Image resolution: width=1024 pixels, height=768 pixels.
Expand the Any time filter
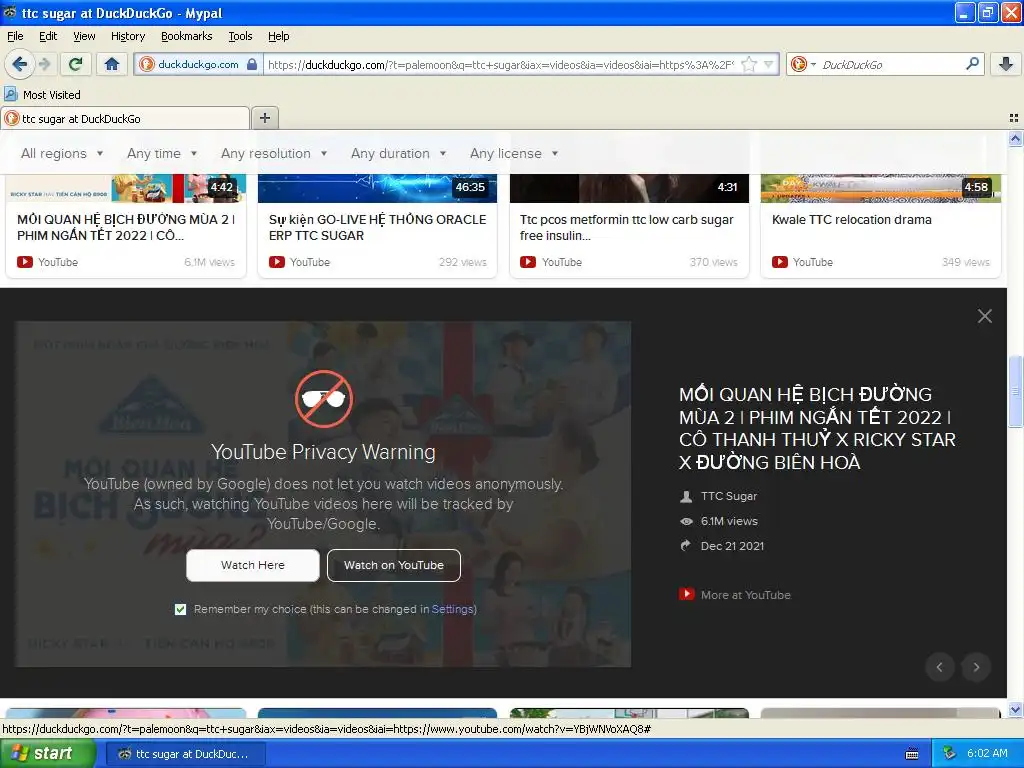point(162,153)
